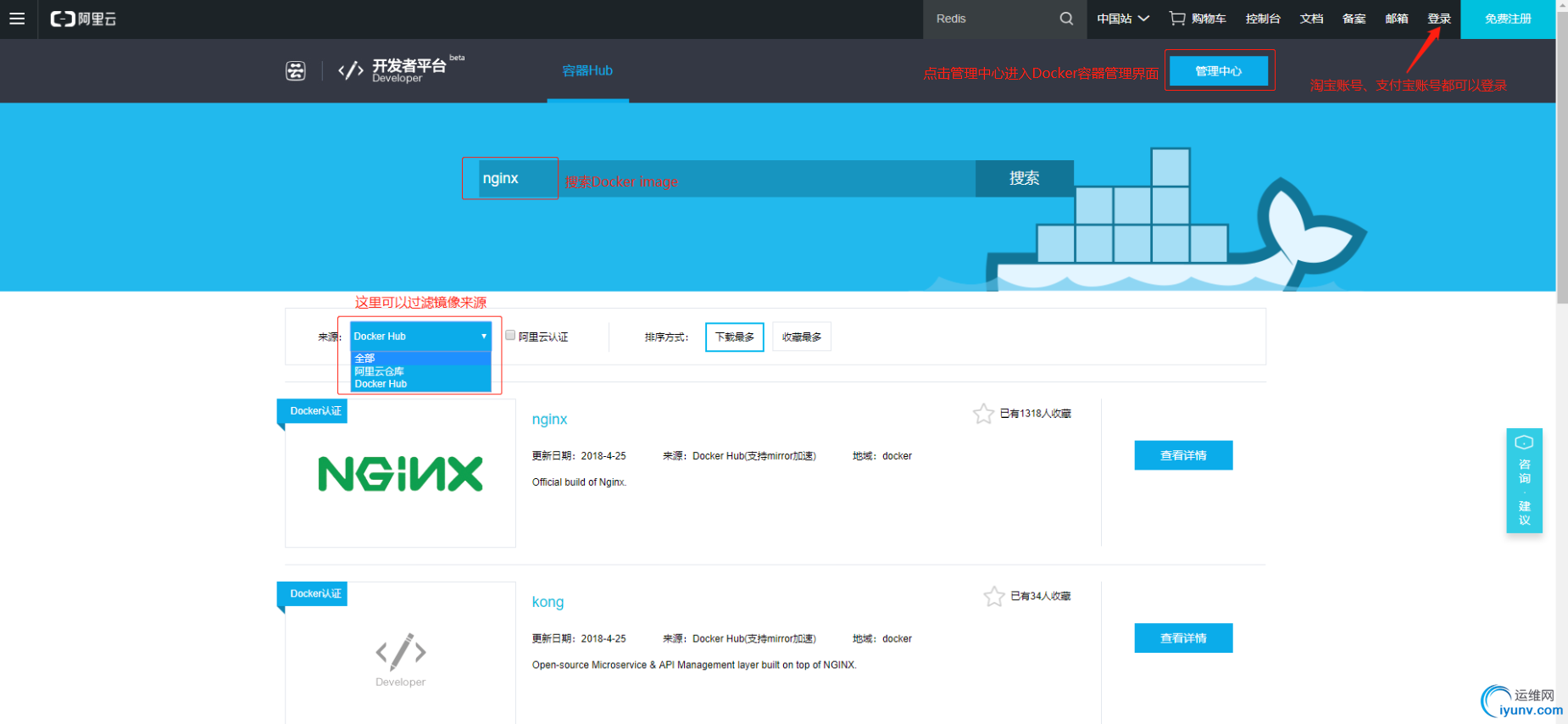Open the shopping cart 购物车
Screen dimensions: 1568x724
1198,19
